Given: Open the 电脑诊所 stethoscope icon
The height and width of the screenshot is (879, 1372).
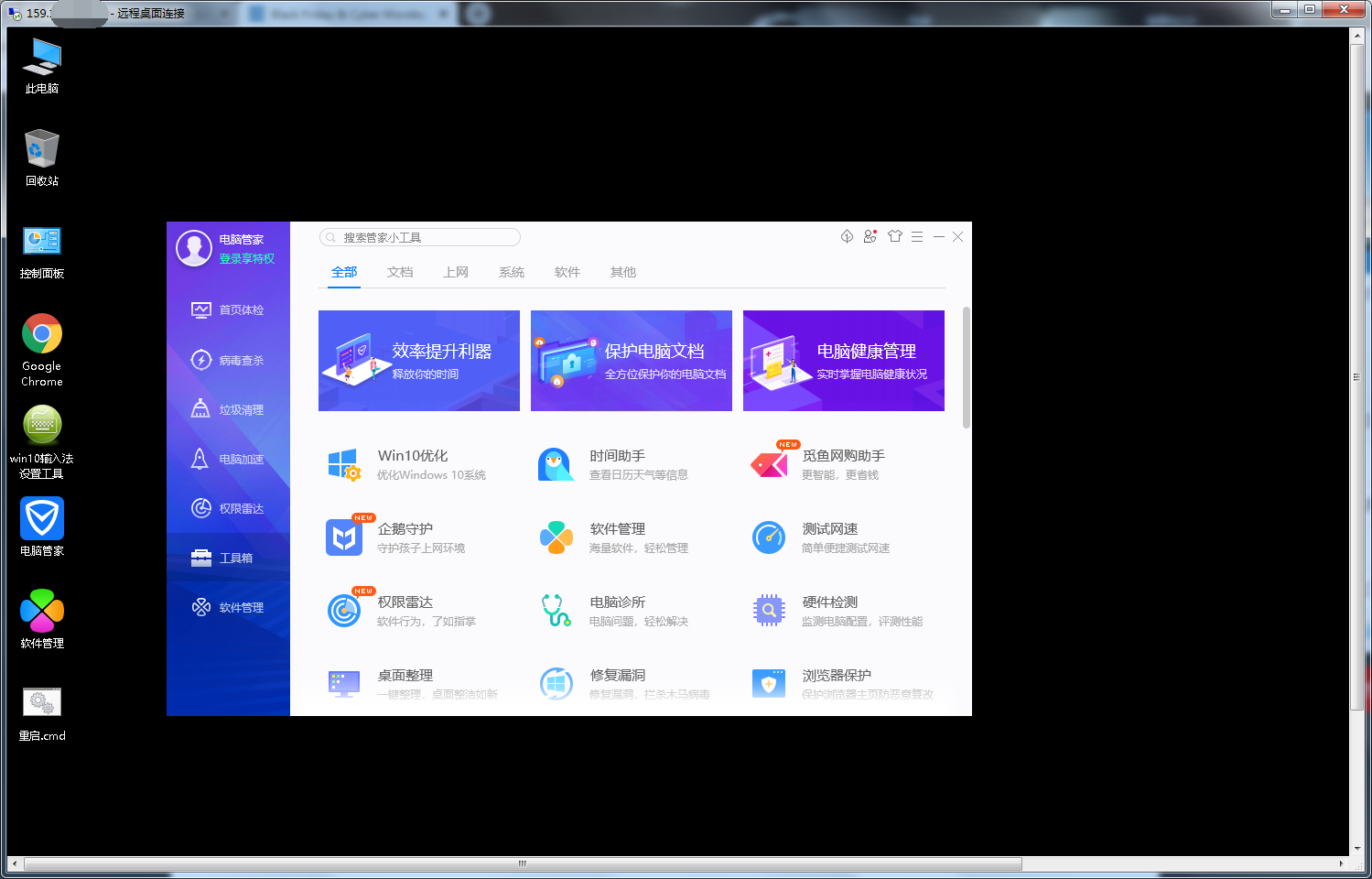Looking at the screenshot, I should coord(556,611).
